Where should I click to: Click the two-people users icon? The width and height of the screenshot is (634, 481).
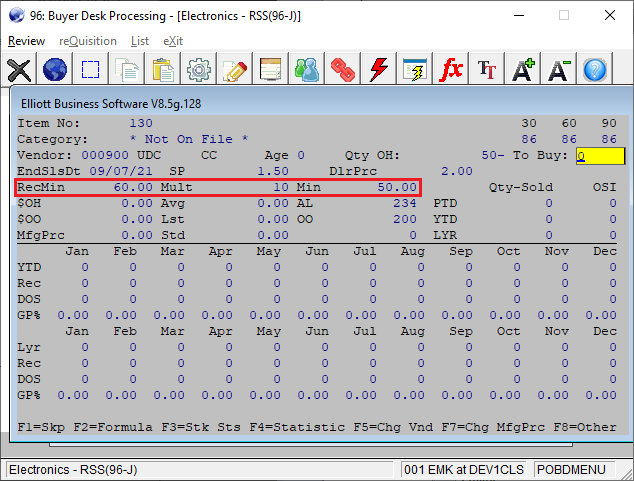point(307,70)
